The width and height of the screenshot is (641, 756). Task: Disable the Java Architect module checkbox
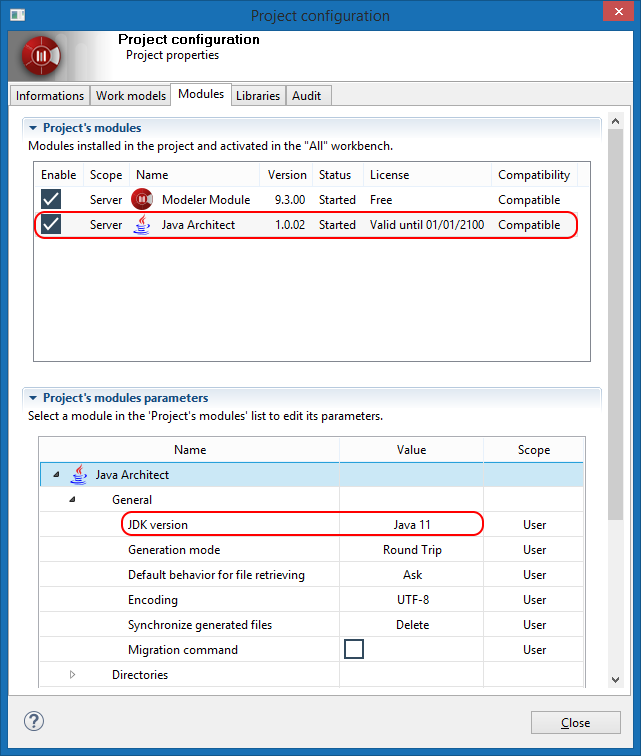51,224
